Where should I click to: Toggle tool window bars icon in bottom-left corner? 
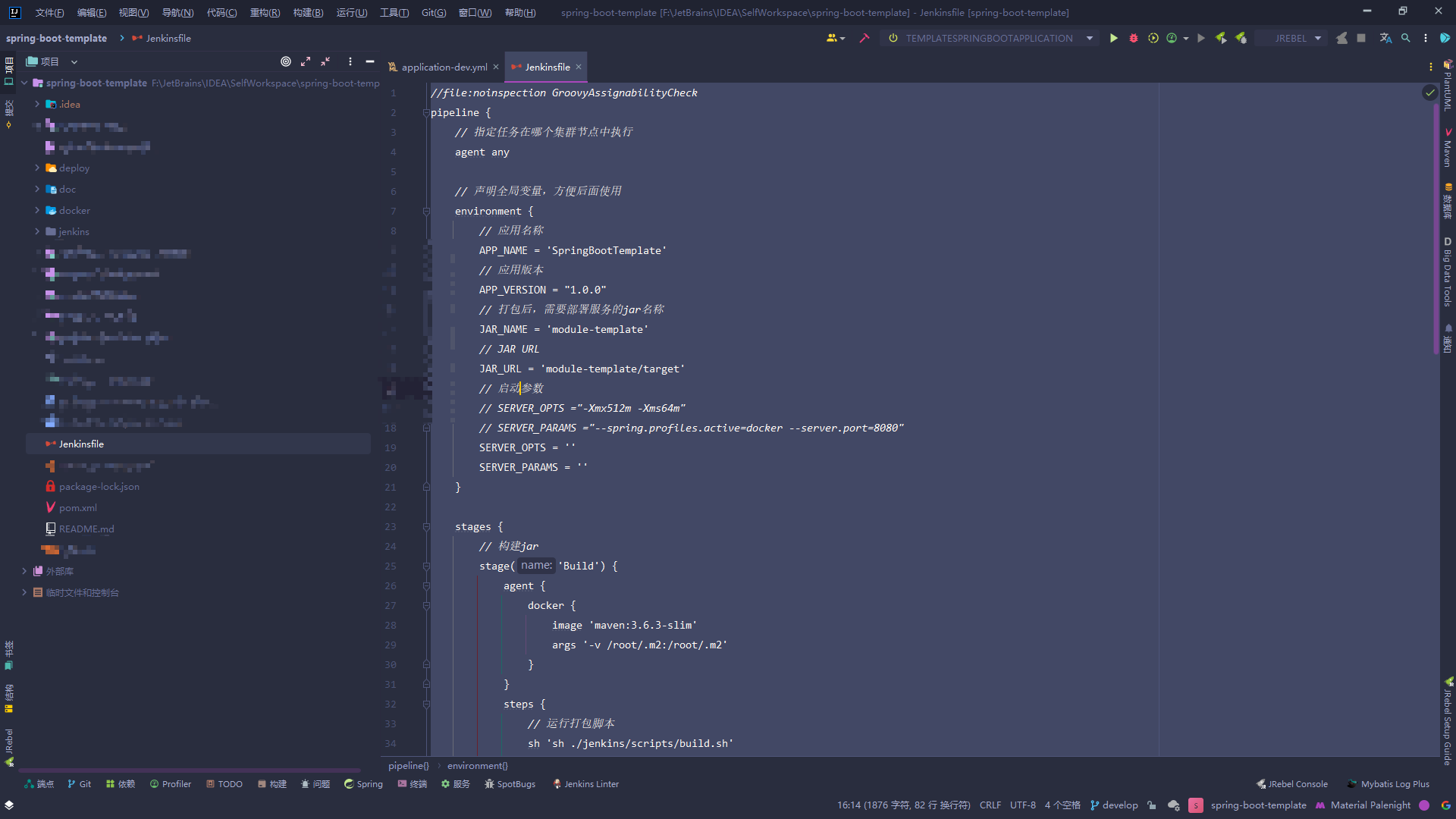[9, 805]
